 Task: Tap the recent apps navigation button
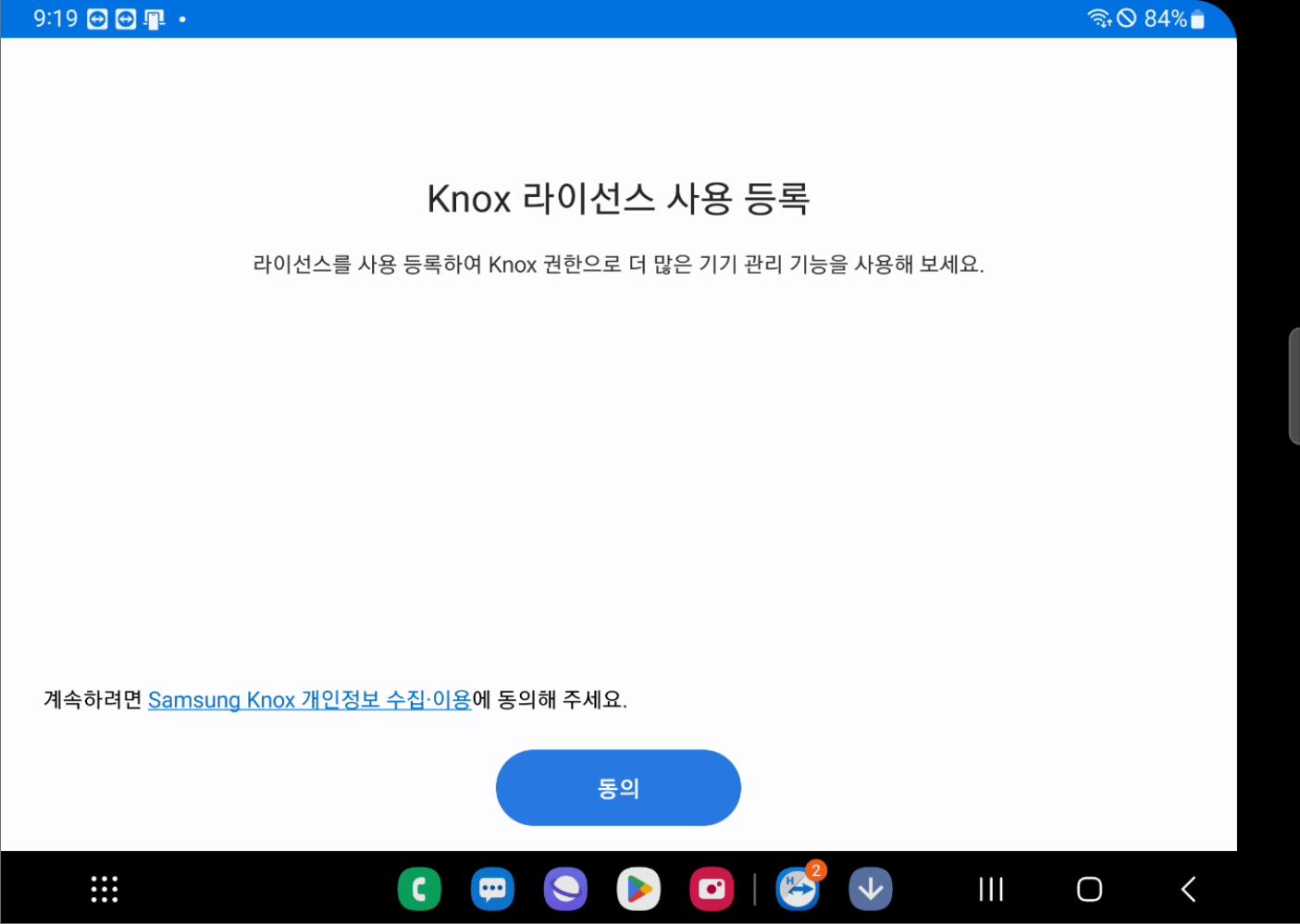click(991, 890)
